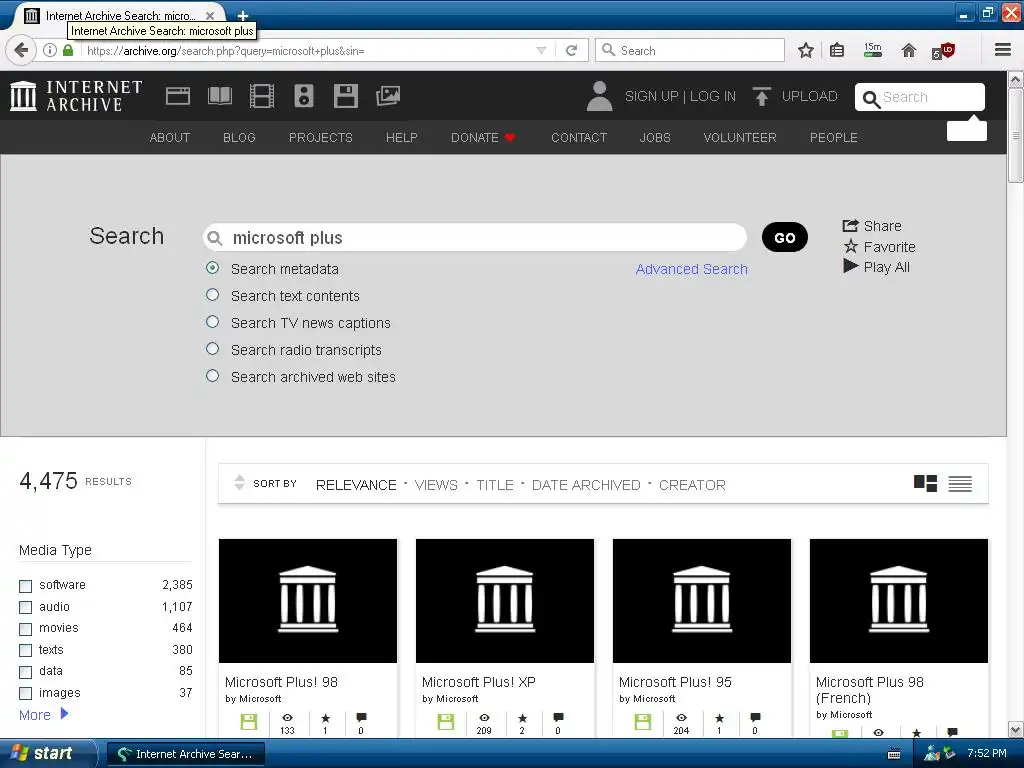Check the software media type filter

tap(25, 586)
